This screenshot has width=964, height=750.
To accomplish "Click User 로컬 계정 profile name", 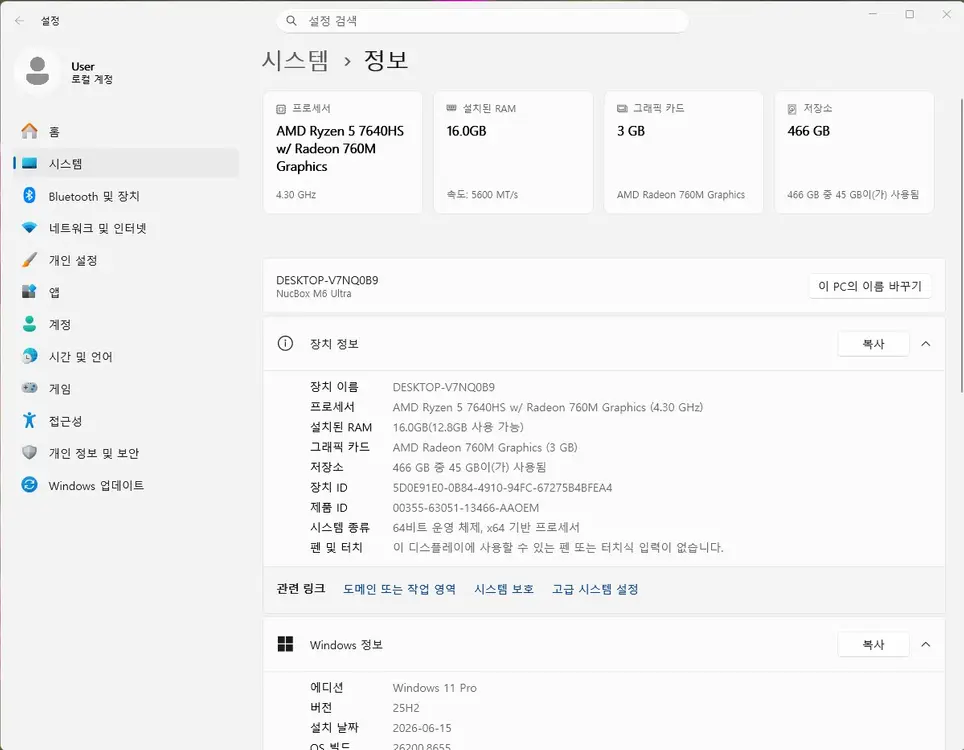I will [x=92, y=72].
